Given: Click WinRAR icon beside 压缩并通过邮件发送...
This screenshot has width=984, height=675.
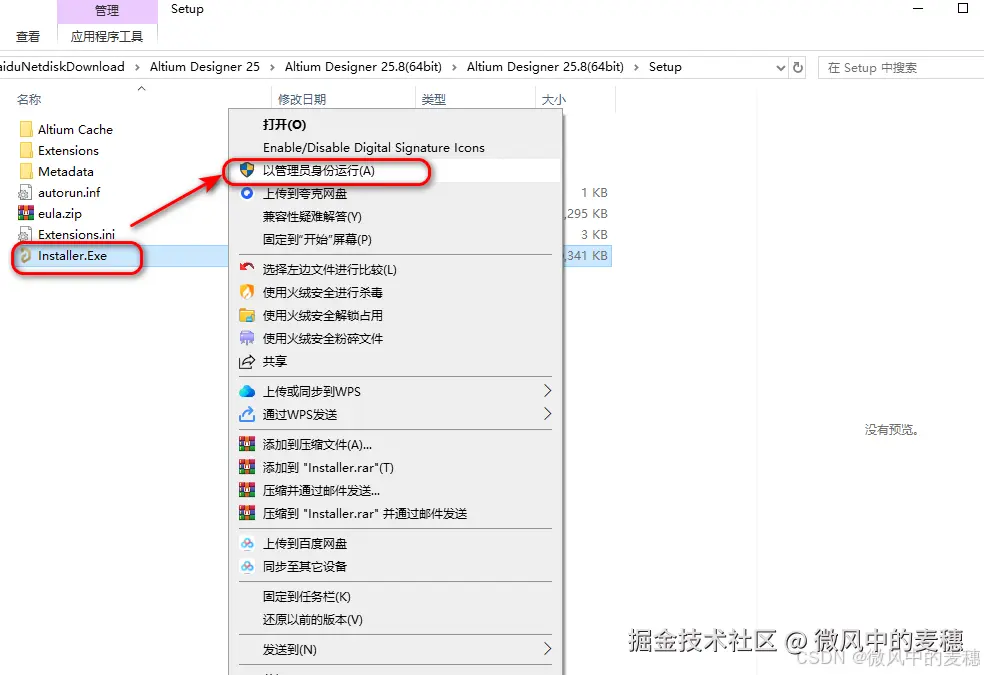Looking at the screenshot, I should point(247,490).
